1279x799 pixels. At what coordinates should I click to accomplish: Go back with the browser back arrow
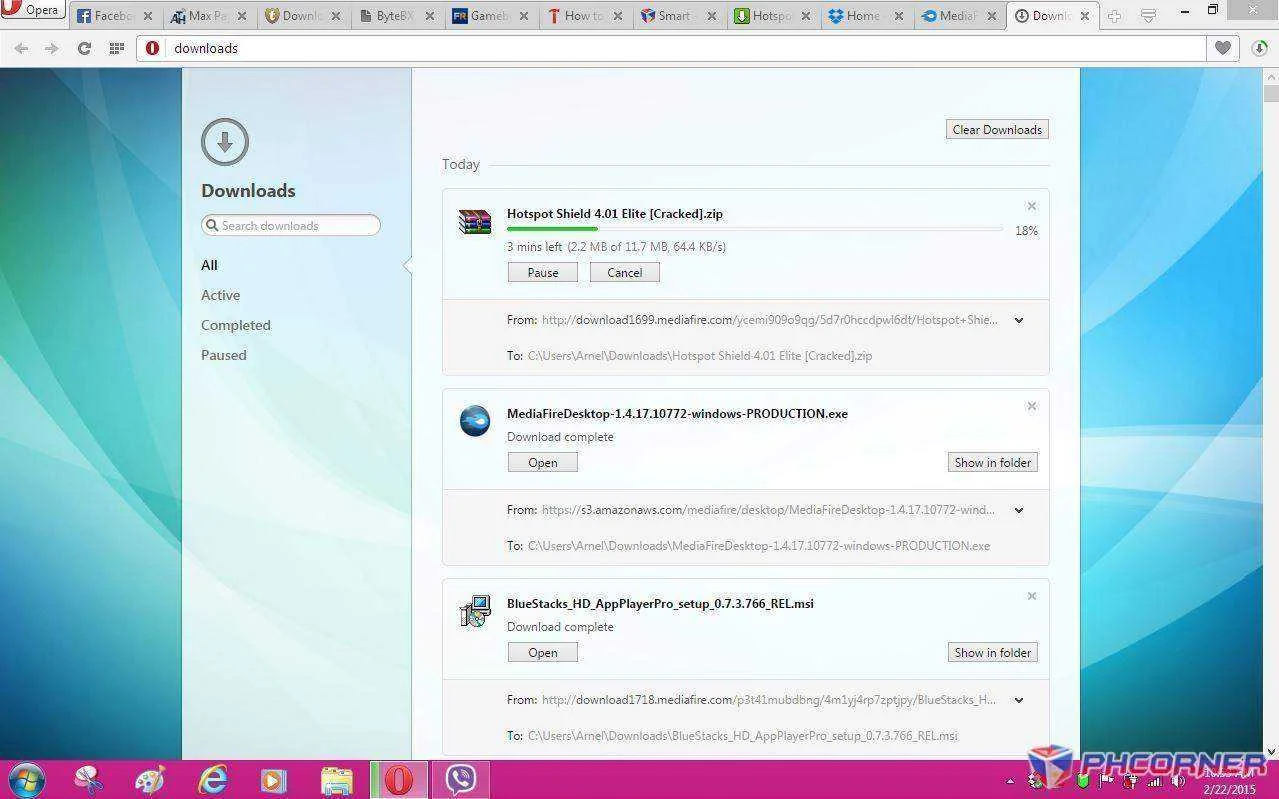pyautogui.click(x=21, y=48)
